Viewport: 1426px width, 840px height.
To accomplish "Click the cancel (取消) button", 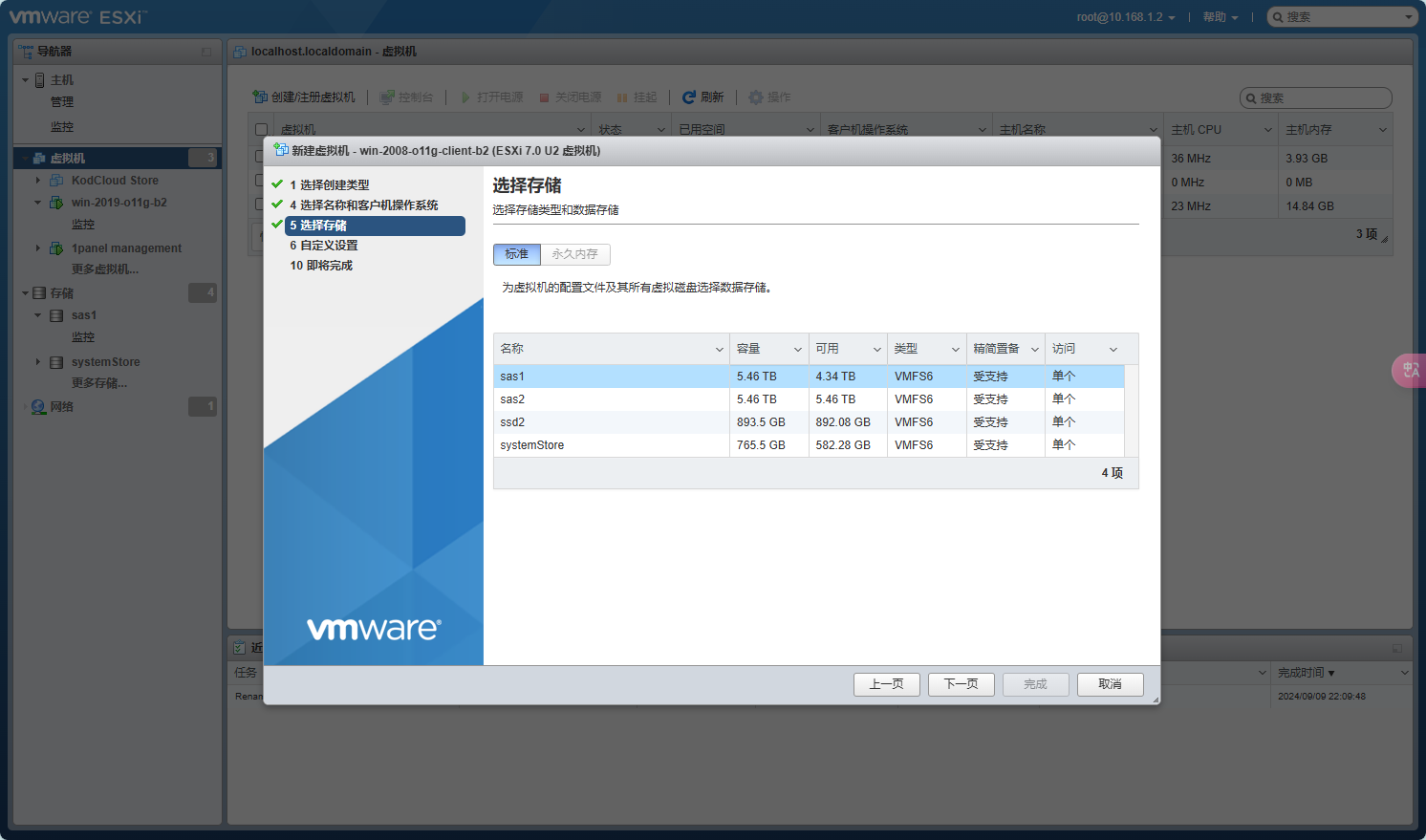I will pyautogui.click(x=1111, y=684).
